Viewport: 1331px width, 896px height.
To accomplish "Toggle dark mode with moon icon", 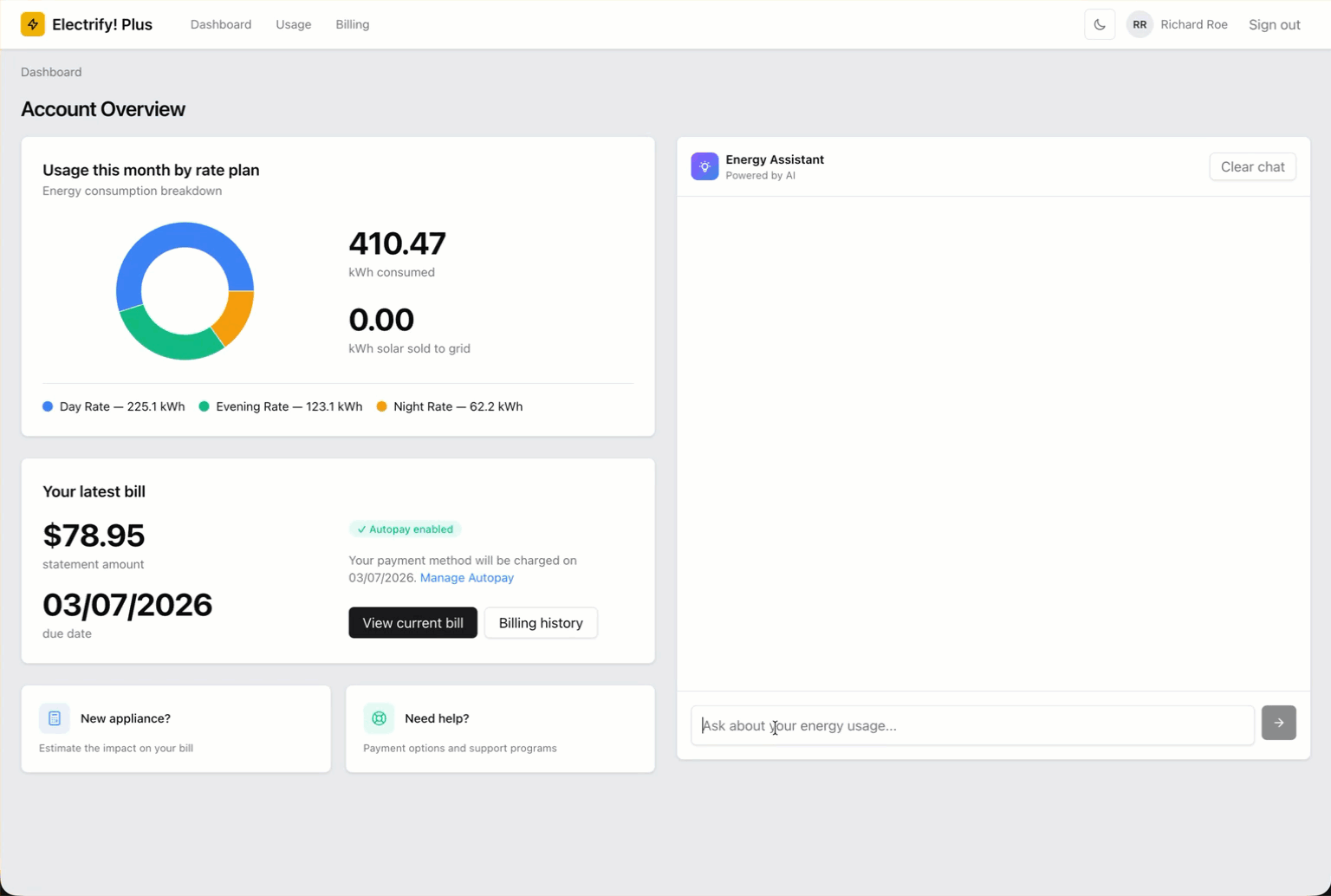I will coord(1100,24).
